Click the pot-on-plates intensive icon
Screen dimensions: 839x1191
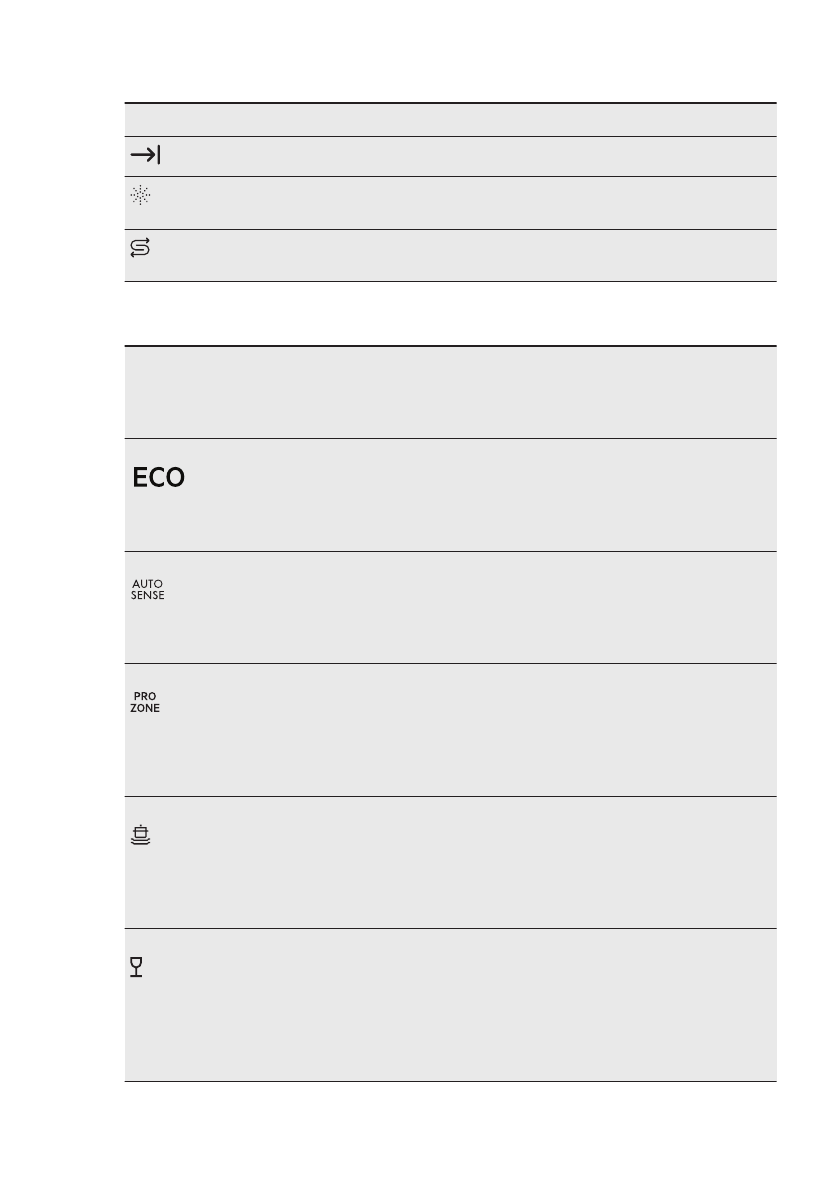142,834
